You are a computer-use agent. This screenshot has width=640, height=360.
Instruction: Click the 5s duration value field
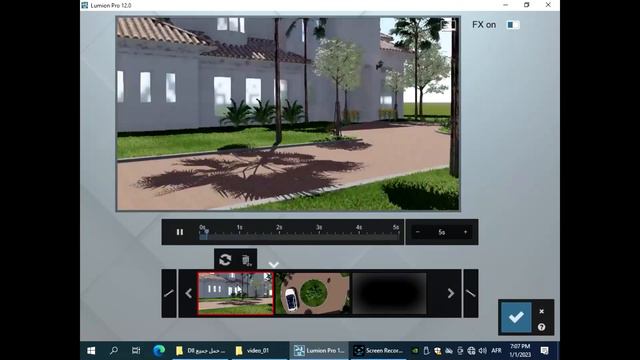[442, 232]
